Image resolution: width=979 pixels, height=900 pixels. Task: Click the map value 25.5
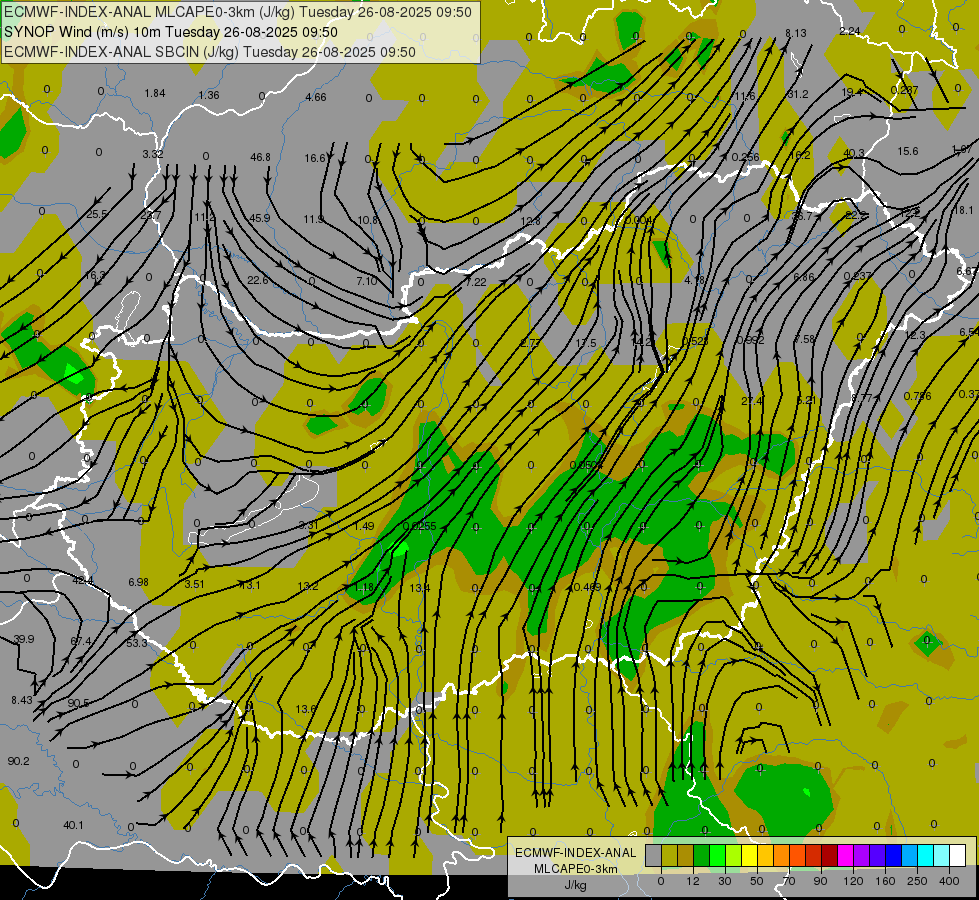pos(97,214)
